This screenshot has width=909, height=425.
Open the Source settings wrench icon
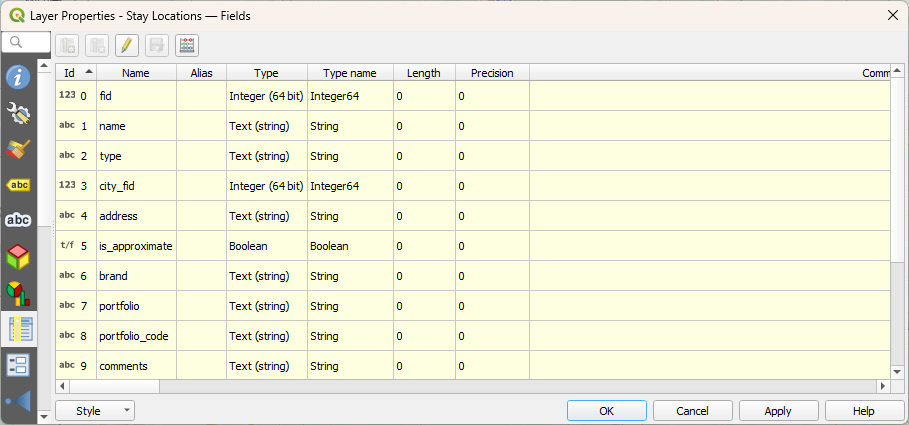point(18,113)
